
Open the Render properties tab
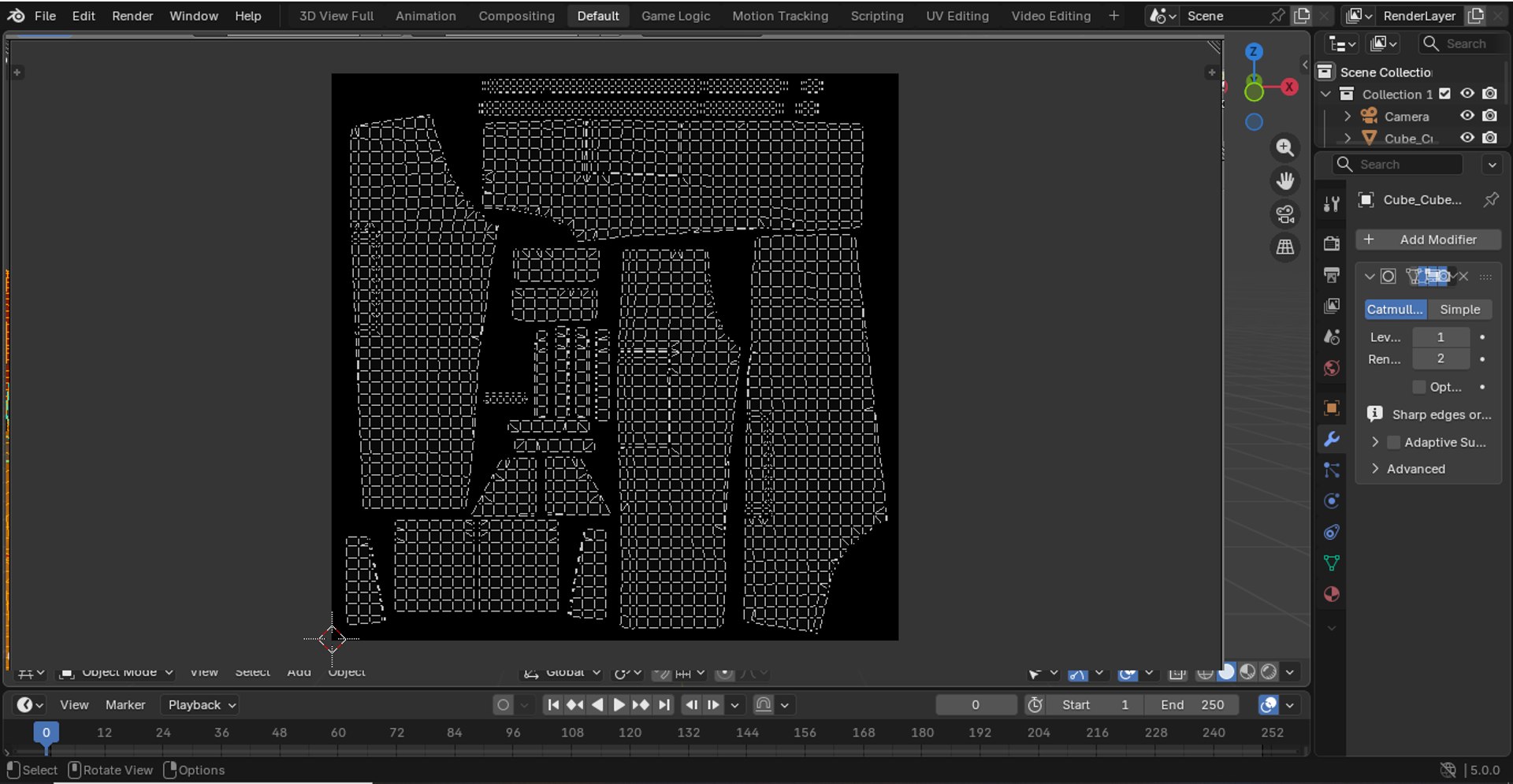(1332, 243)
